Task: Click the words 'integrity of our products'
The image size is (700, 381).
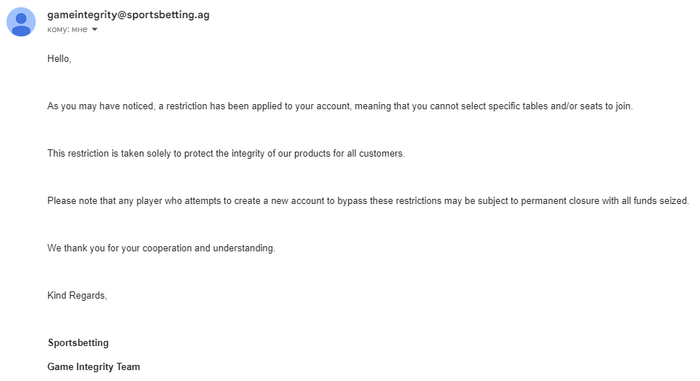Action: 281,154
